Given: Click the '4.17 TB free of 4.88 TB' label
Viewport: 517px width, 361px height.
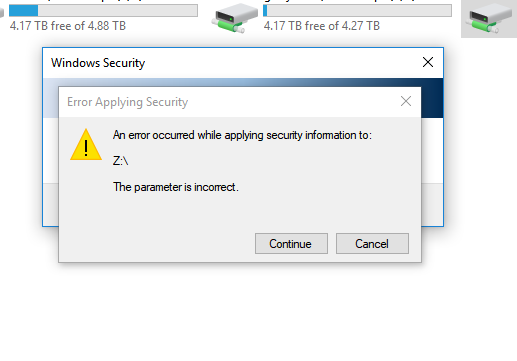Looking at the screenshot, I should tap(68, 26).
